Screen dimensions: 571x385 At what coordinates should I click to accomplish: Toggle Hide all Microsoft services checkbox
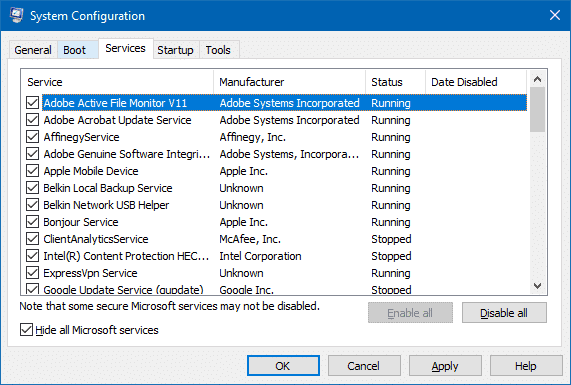point(26,330)
